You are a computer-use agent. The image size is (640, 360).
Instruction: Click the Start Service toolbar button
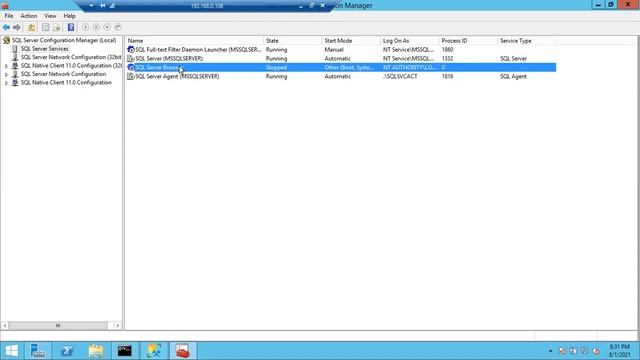pos(85,27)
